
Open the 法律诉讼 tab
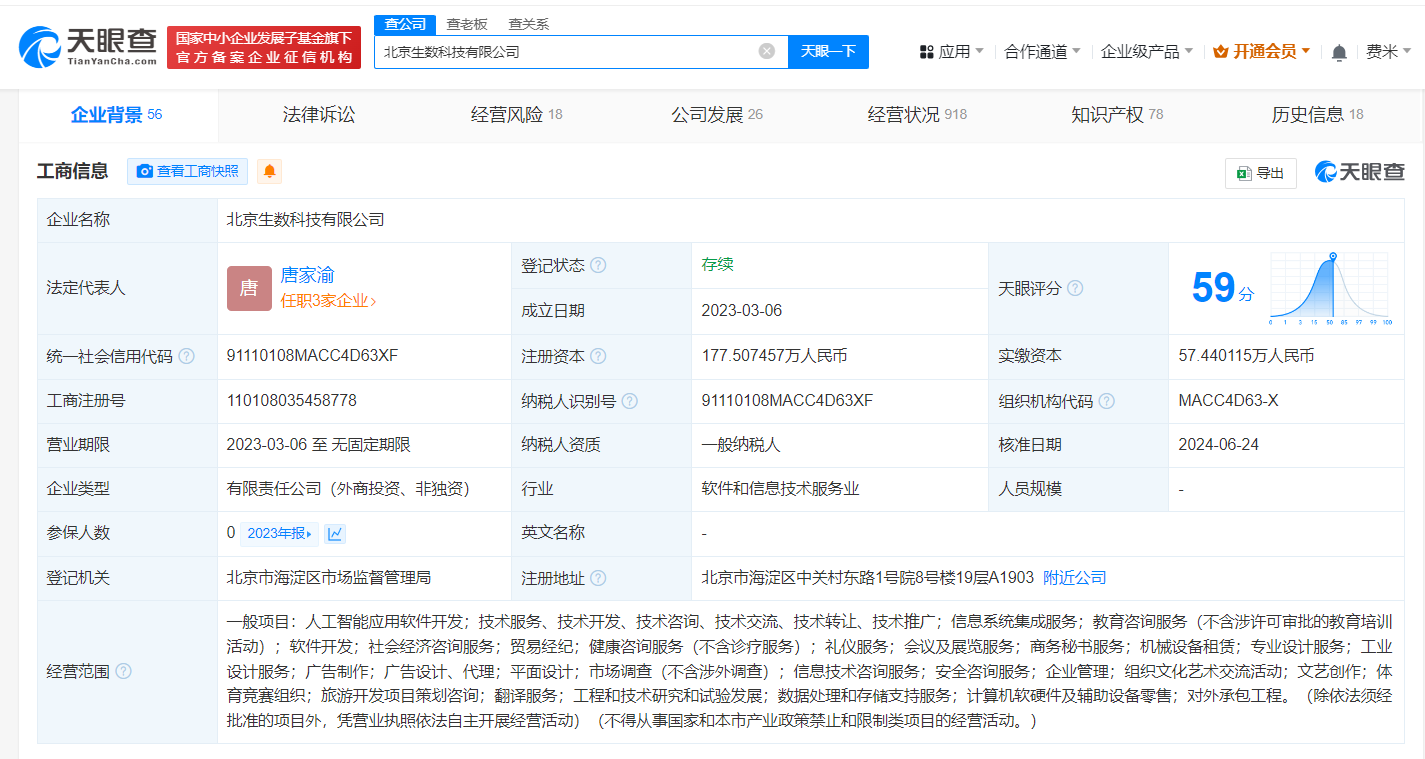pos(318,114)
